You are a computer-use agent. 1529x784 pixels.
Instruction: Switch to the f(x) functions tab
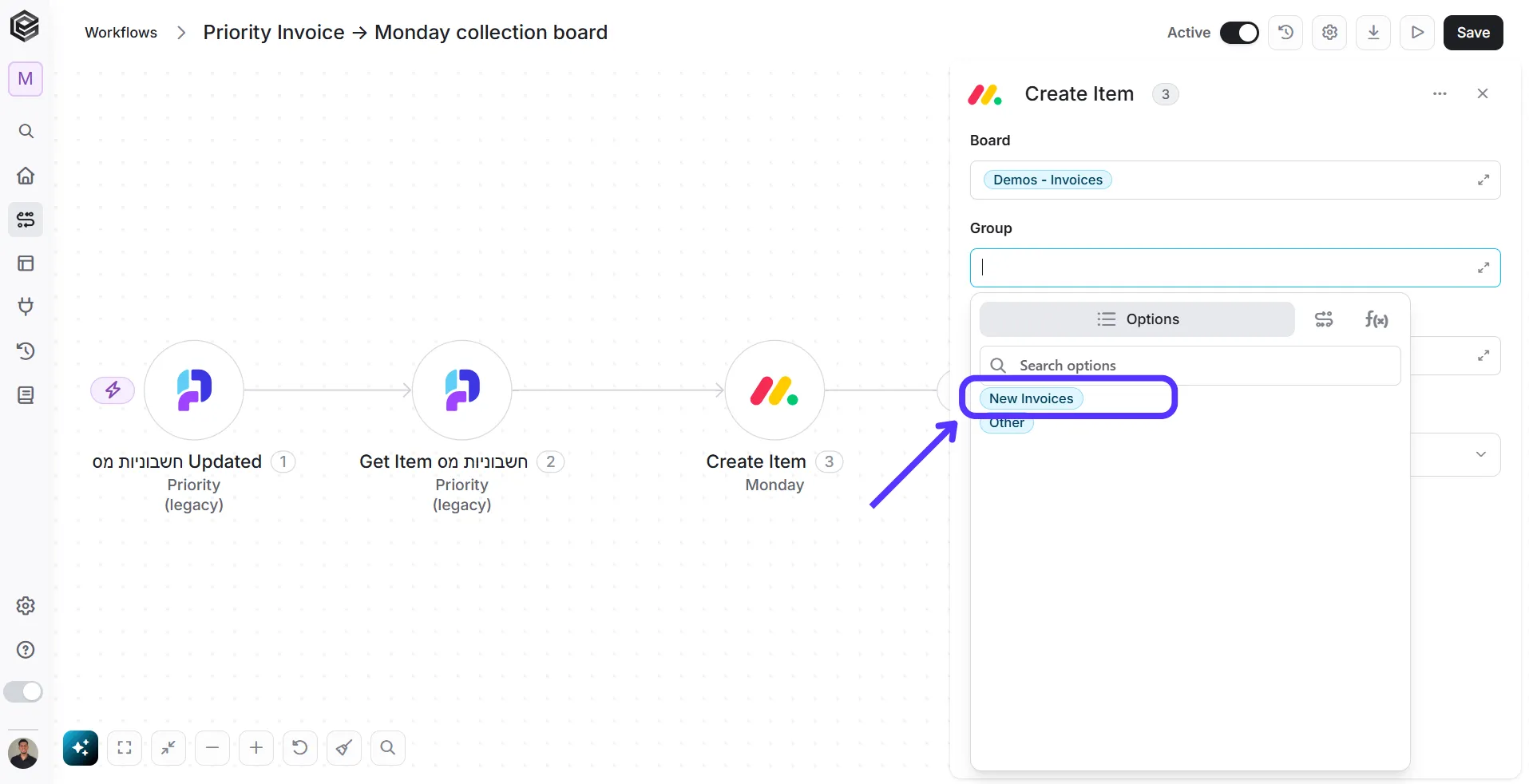click(1376, 319)
